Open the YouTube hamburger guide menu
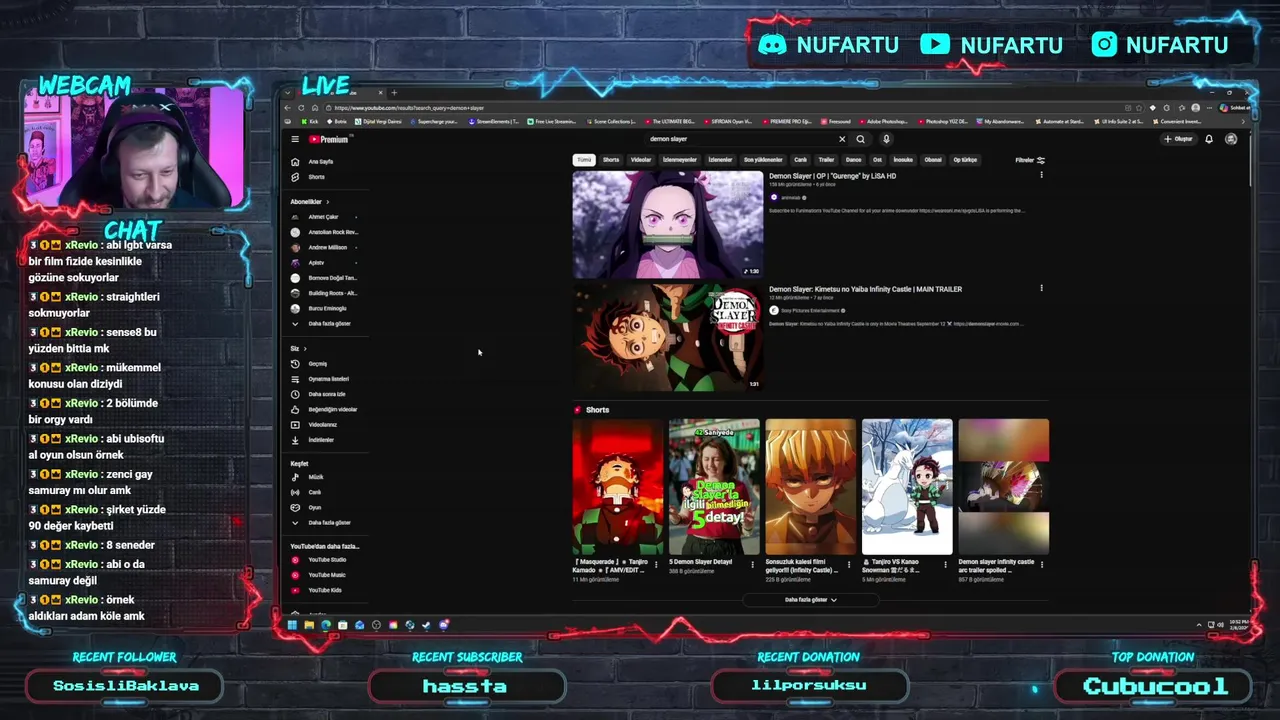The image size is (1280, 720). click(x=295, y=139)
